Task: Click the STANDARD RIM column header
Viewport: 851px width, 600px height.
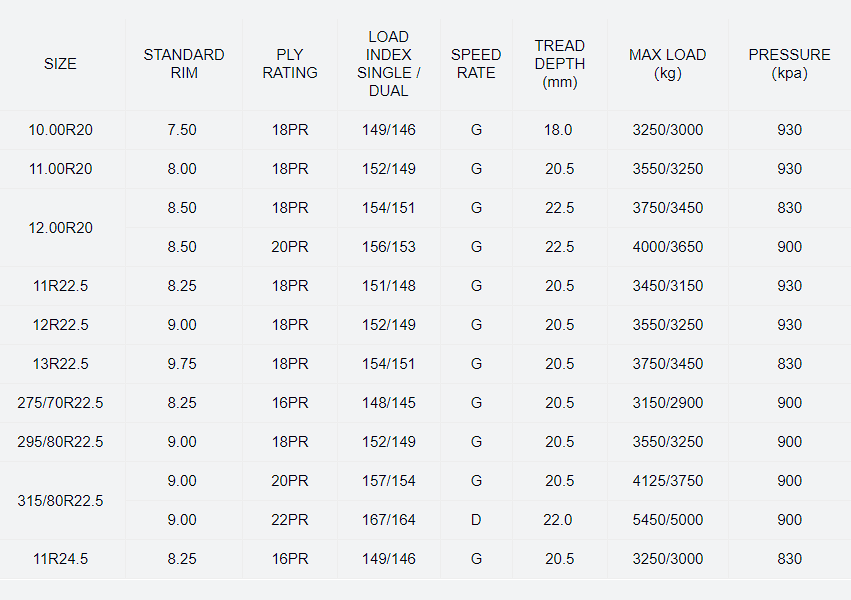Action: tap(184, 64)
